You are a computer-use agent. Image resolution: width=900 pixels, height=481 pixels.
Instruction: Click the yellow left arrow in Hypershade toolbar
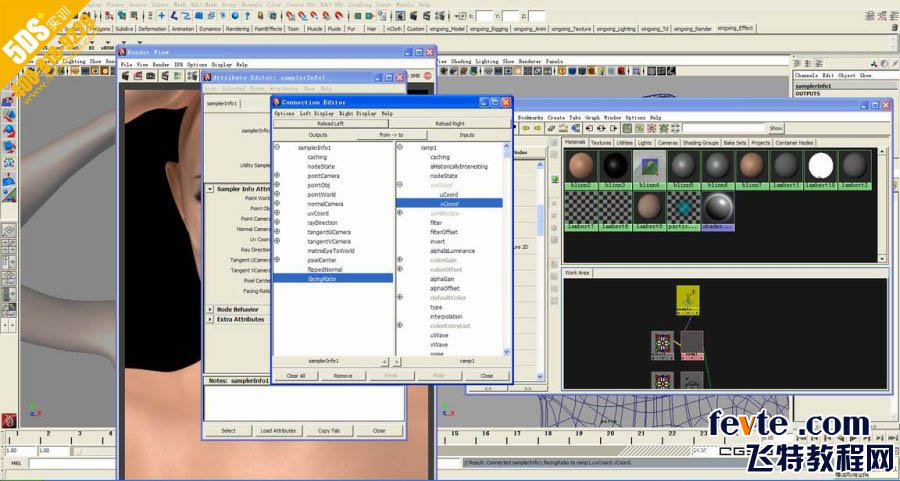(525, 128)
